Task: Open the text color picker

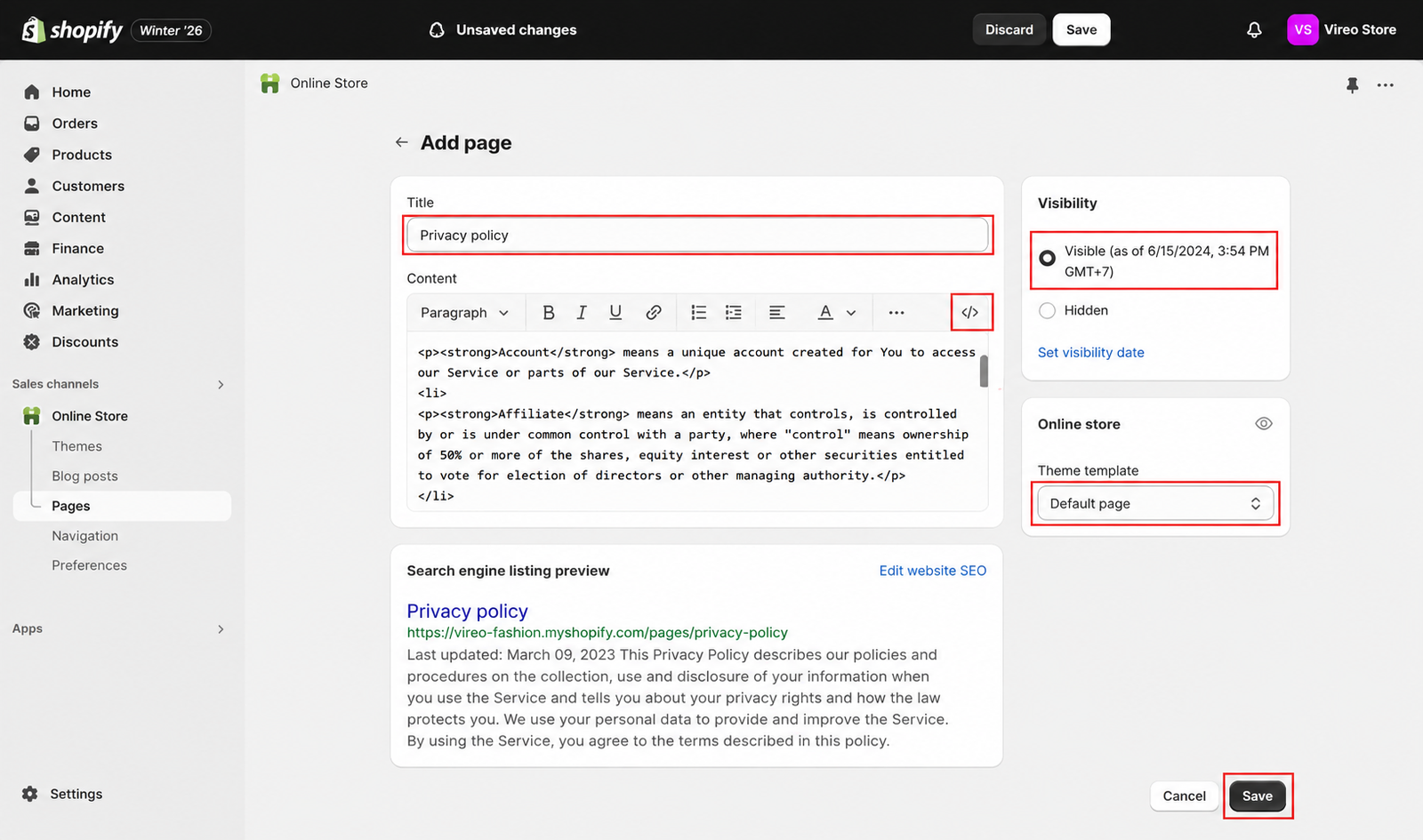Action: coord(836,313)
